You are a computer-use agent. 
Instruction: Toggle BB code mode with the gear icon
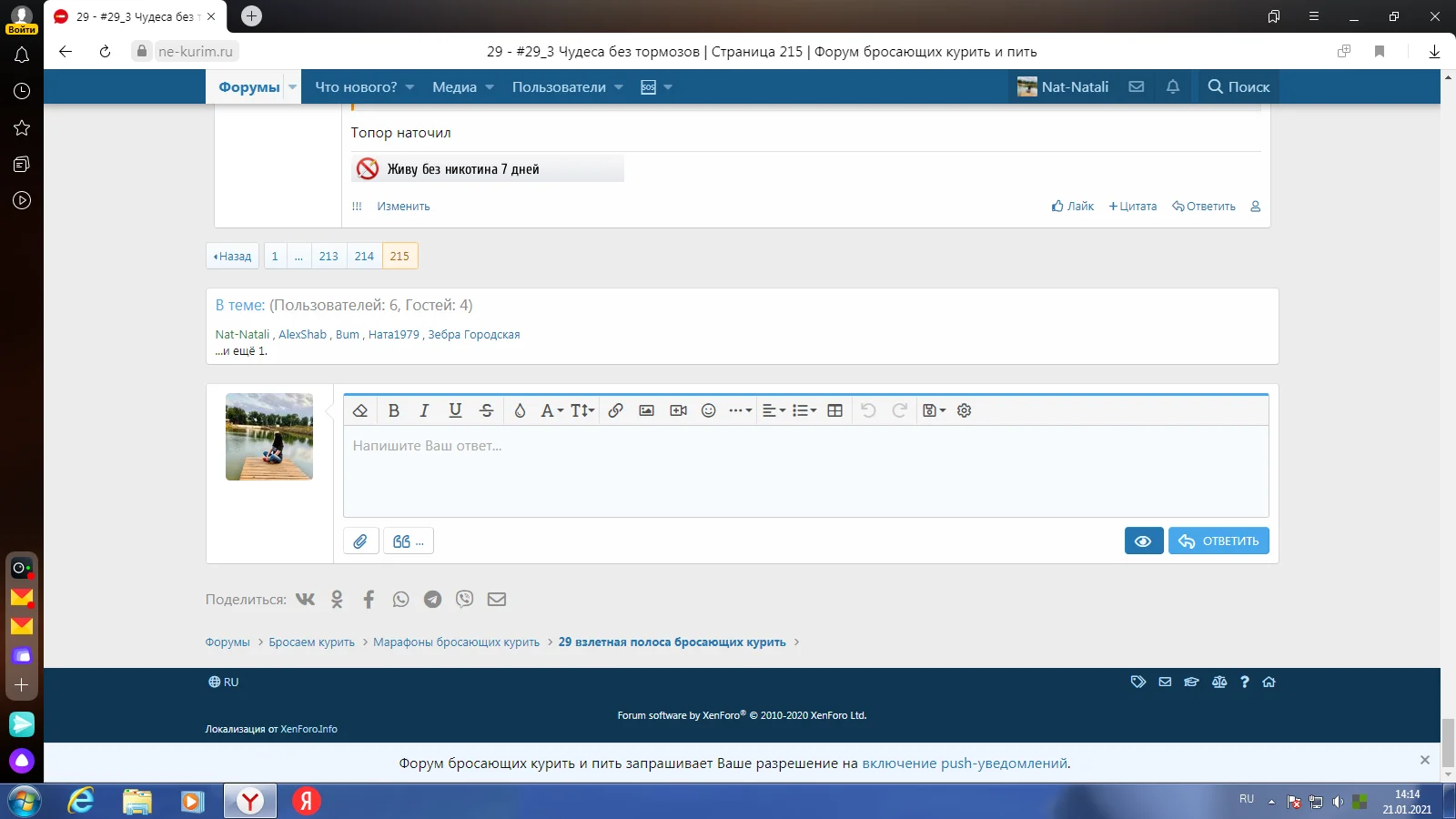pos(965,410)
